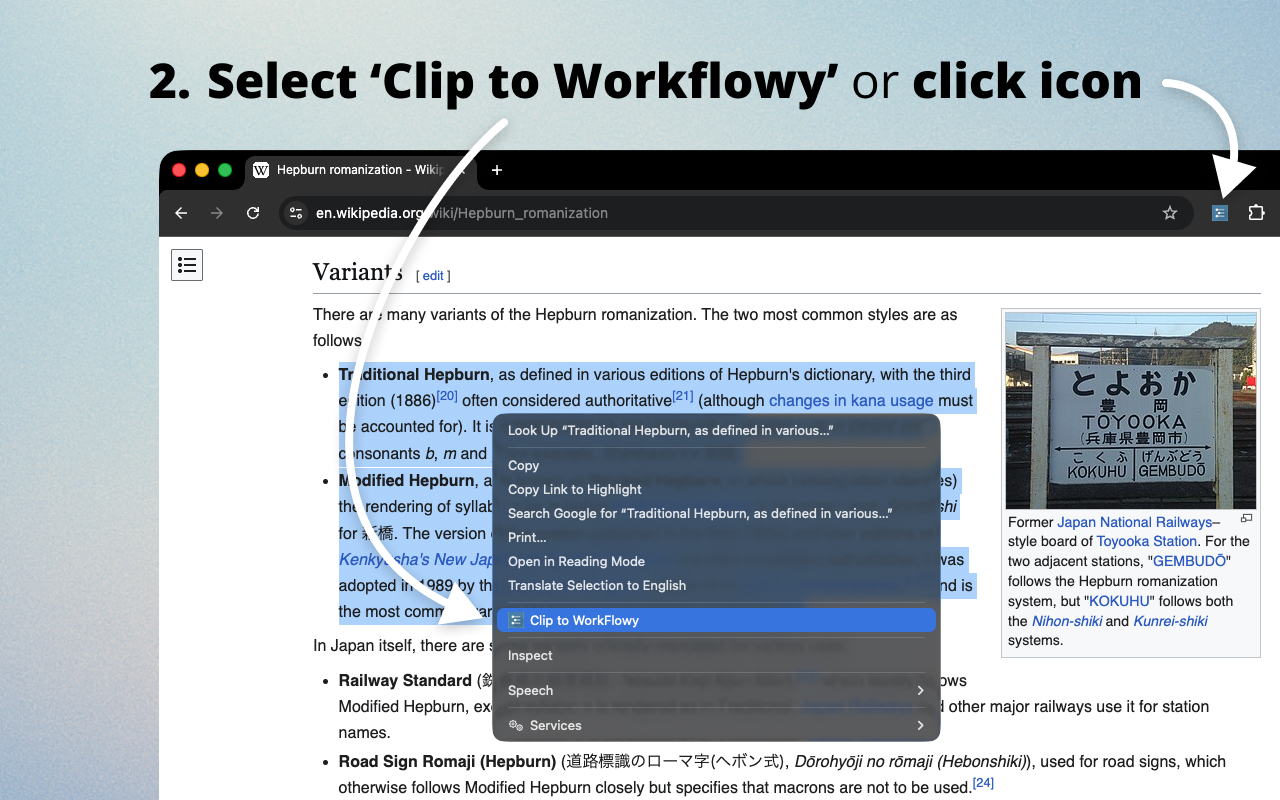
Task: Open the Wikipedia table of contents icon
Action: (187, 265)
